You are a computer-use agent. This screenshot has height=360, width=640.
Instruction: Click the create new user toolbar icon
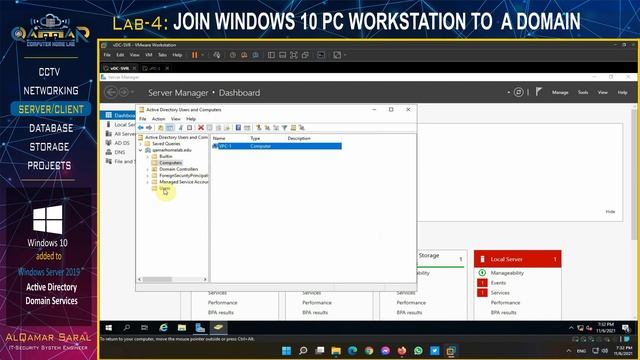coord(258,128)
